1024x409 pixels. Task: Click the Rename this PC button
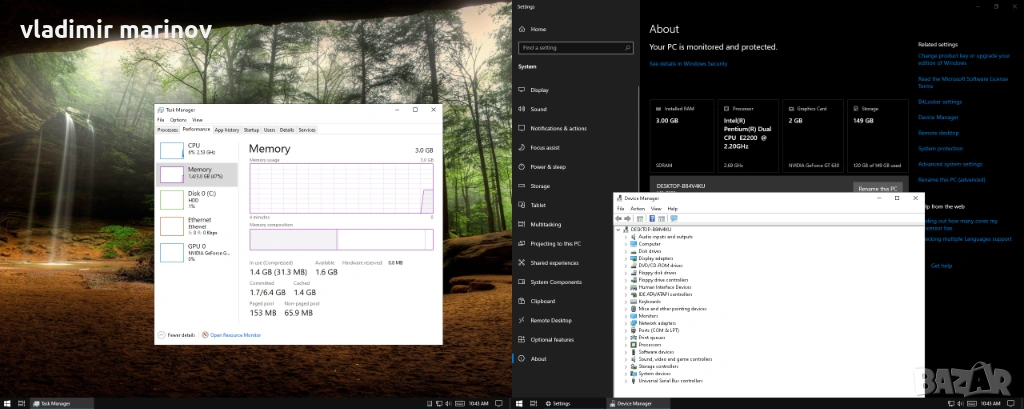tap(876, 187)
